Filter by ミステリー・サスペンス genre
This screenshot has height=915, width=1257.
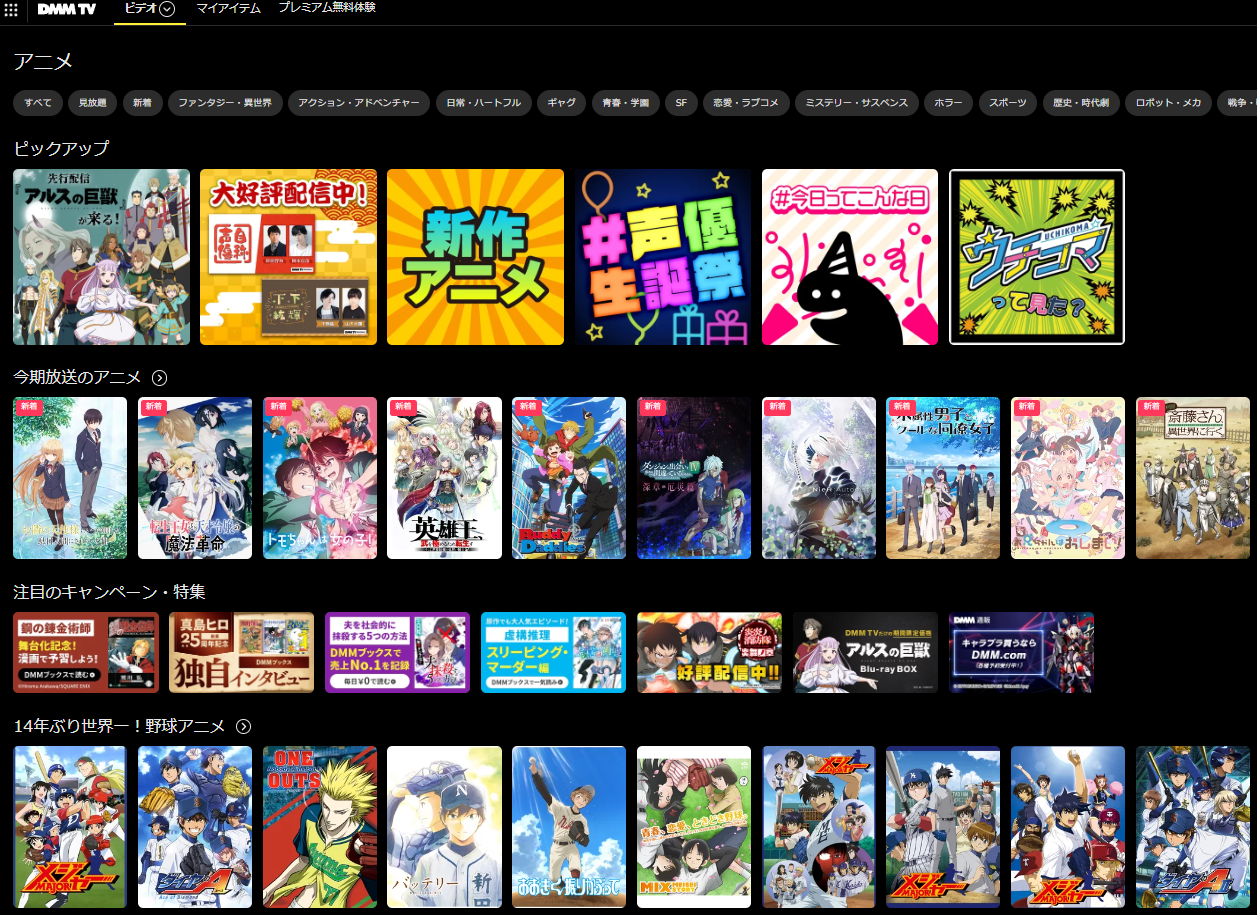tap(856, 103)
